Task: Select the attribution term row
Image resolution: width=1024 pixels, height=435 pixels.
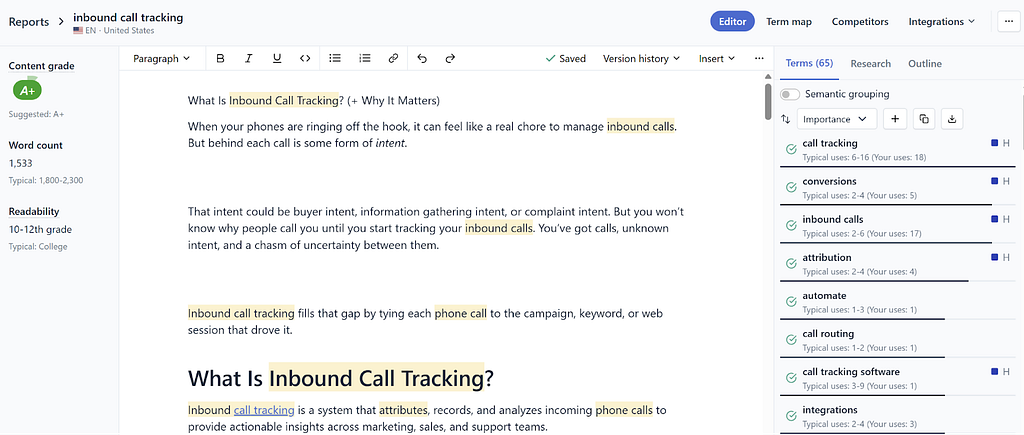Action: [898, 263]
